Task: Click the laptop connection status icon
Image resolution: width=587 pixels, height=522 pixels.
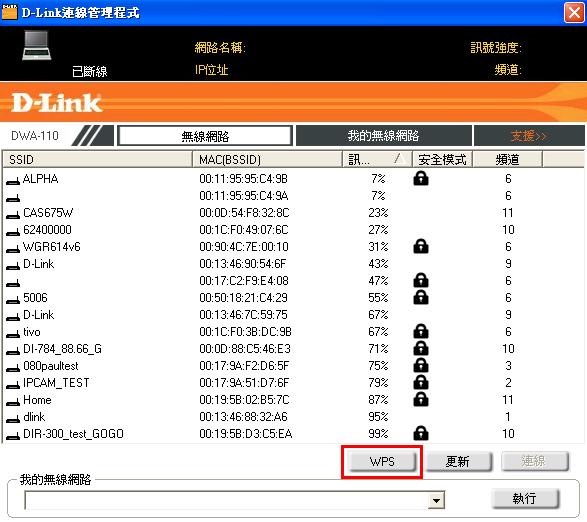Action: click(x=36, y=46)
